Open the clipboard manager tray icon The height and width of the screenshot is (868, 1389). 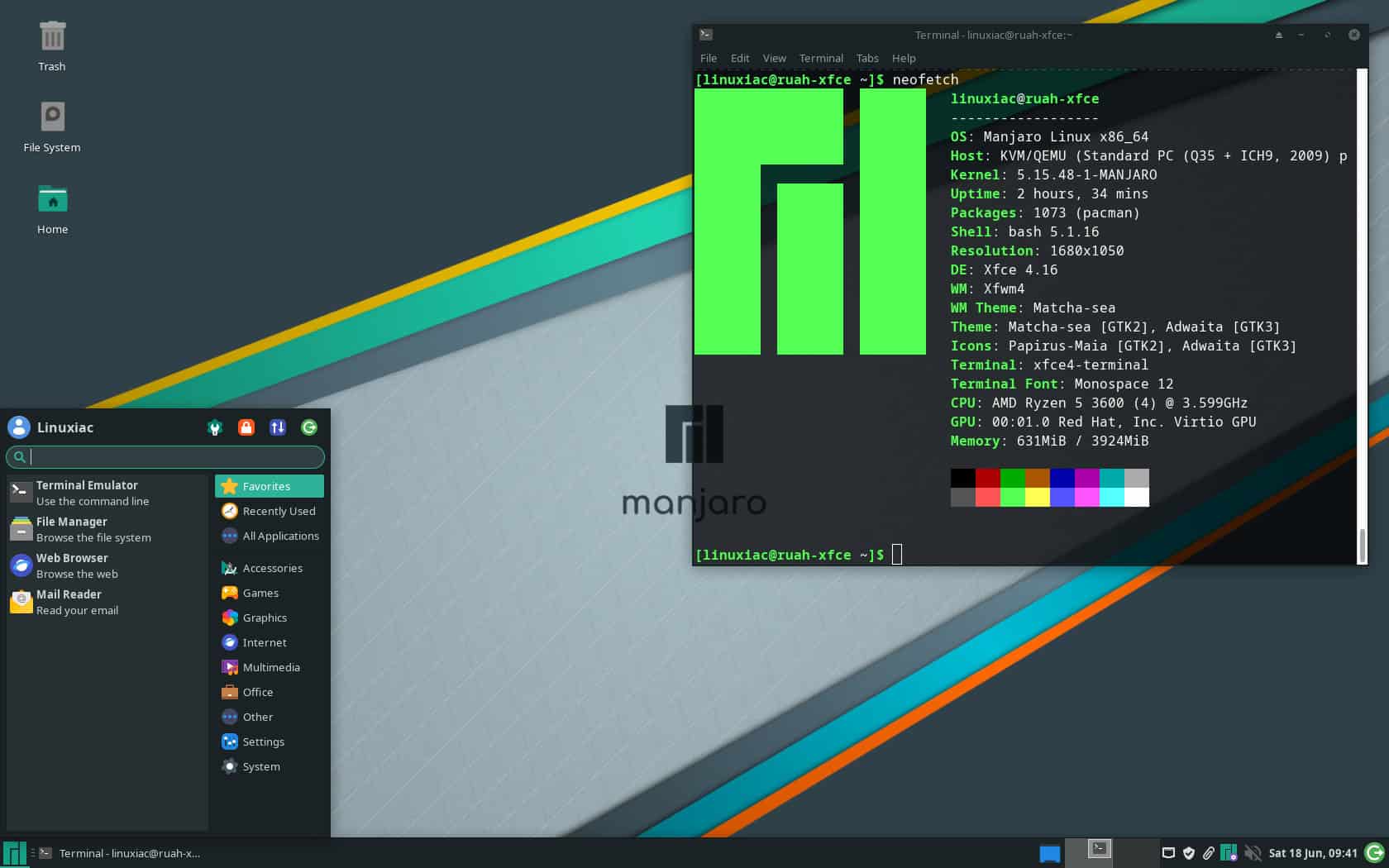[x=1169, y=852]
